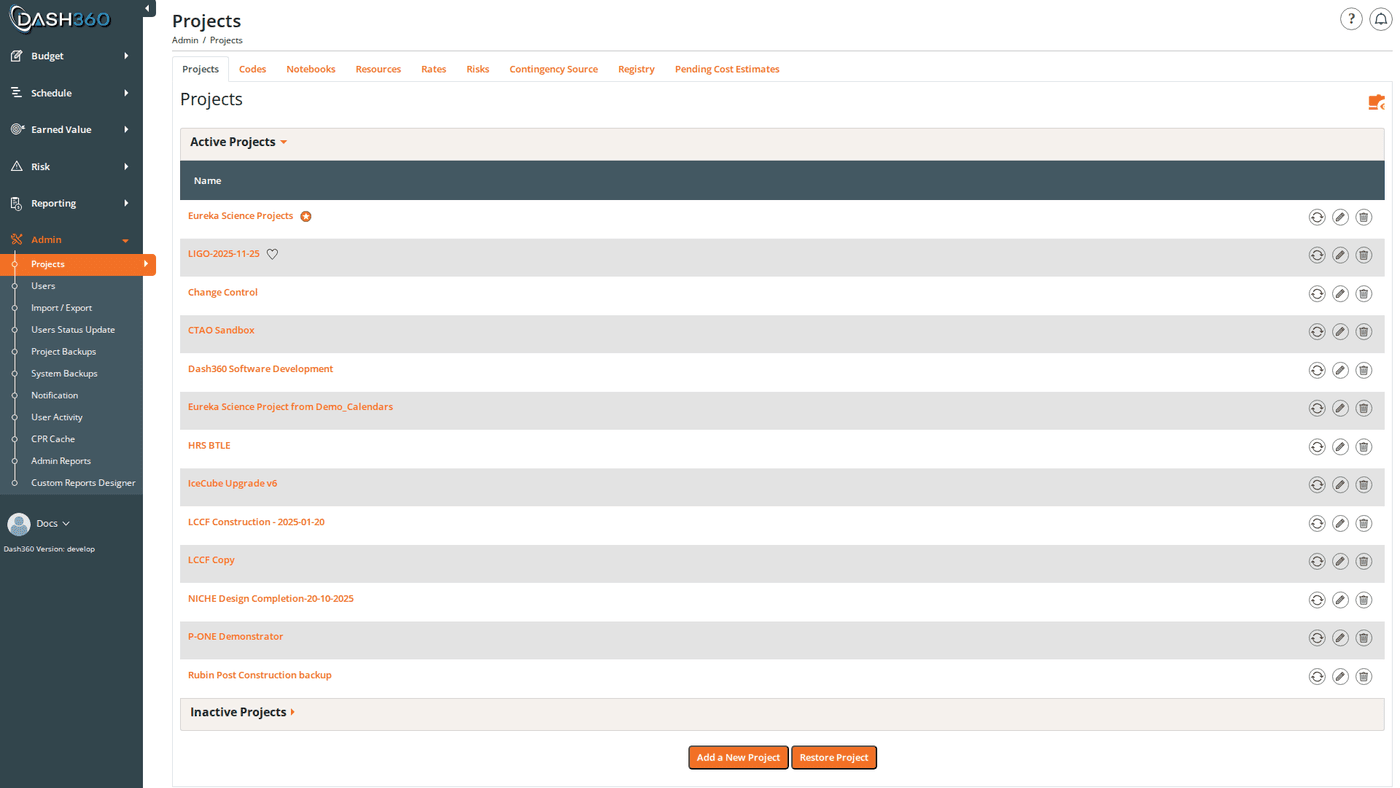Click the Restore Project button
Viewport: 1400px width, 788px height.
[x=834, y=758]
